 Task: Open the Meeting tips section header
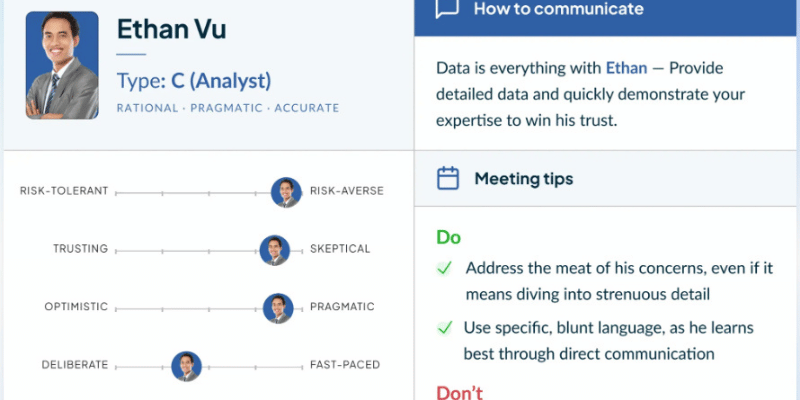click(x=607, y=179)
